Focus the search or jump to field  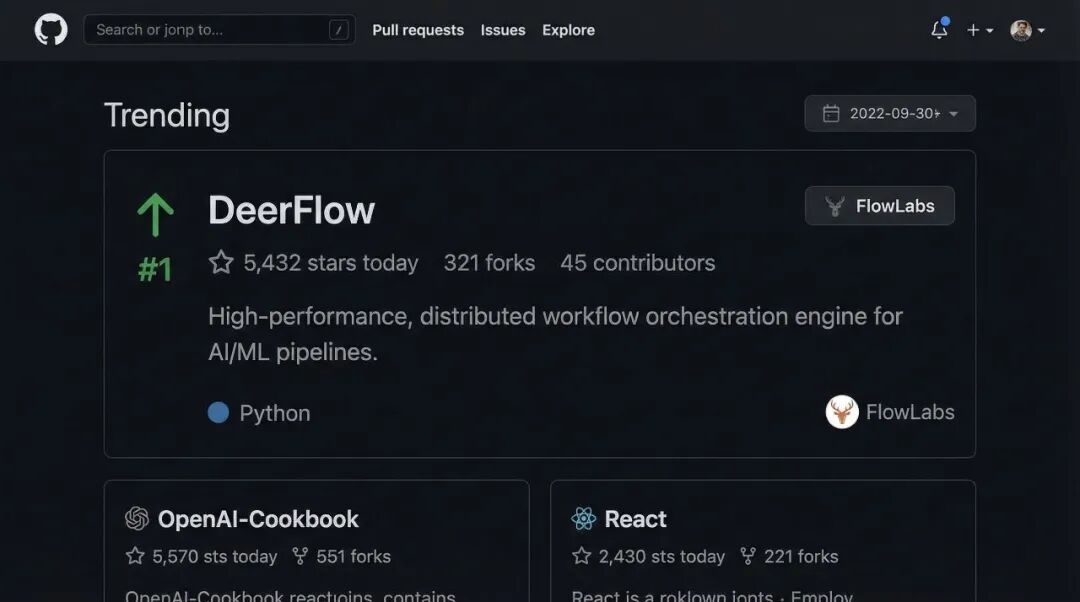tap(210, 30)
